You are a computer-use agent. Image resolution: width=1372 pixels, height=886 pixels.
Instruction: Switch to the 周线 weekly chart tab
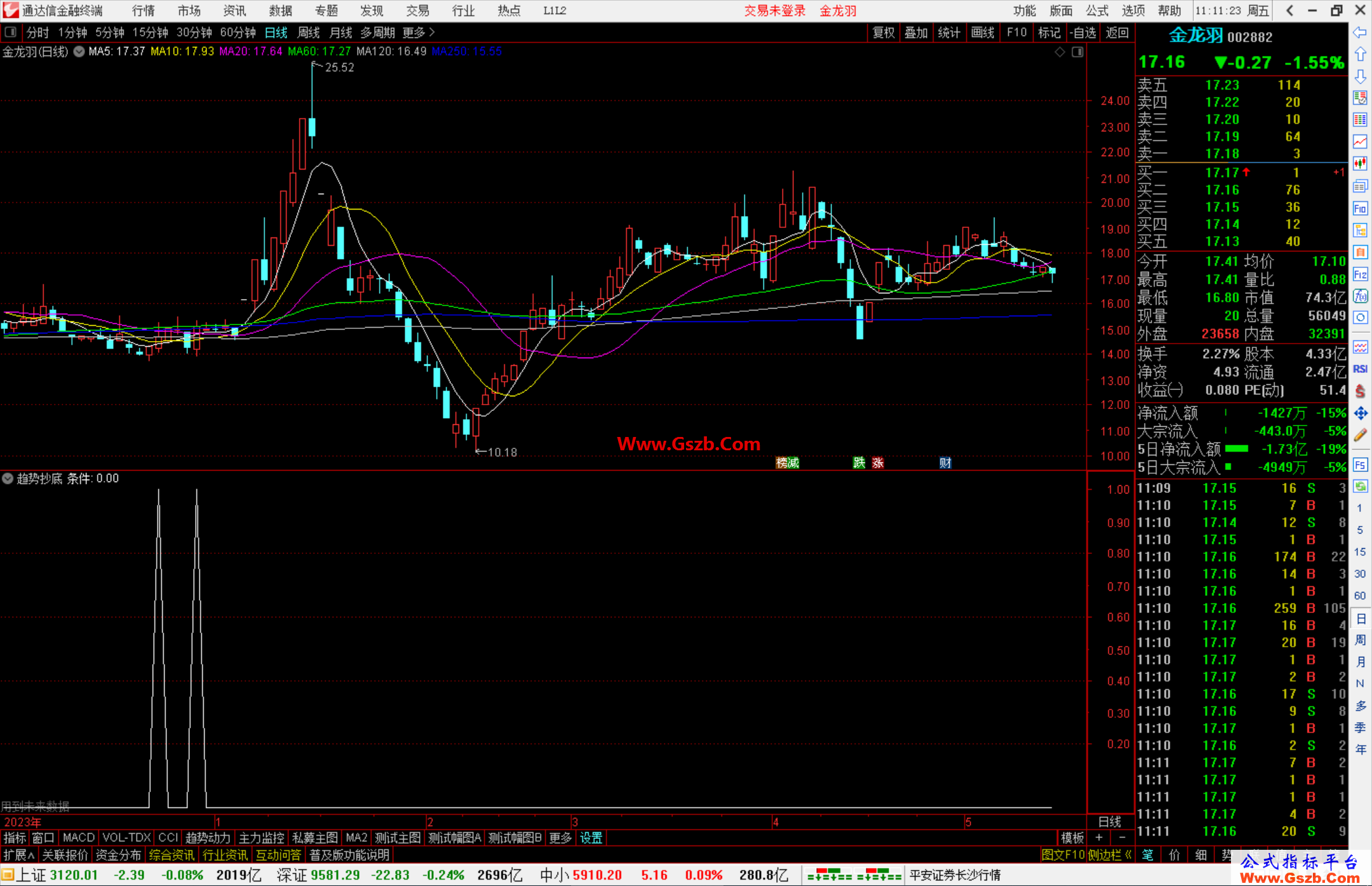(309, 32)
